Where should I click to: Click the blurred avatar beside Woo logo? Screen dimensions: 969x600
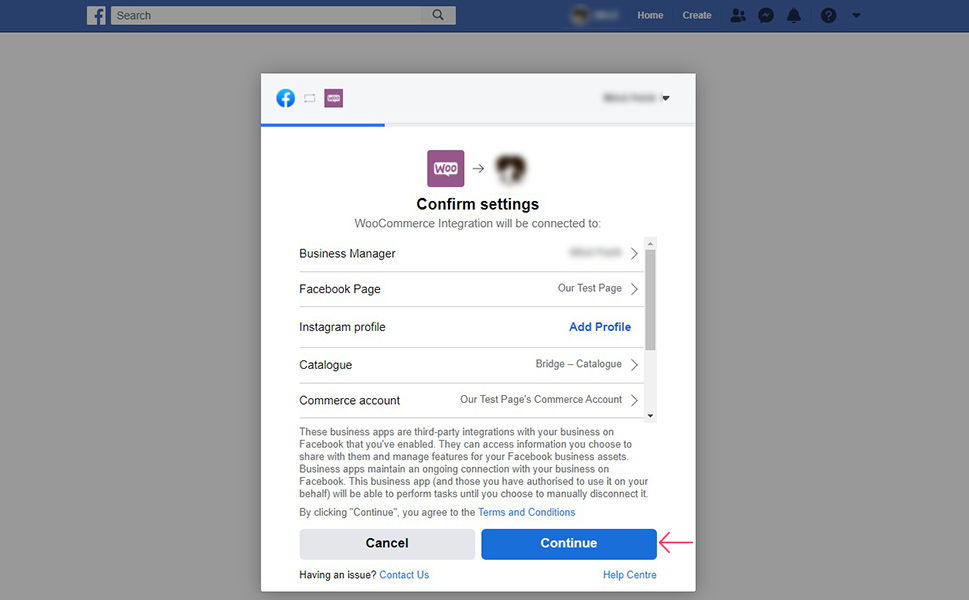[510, 168]
